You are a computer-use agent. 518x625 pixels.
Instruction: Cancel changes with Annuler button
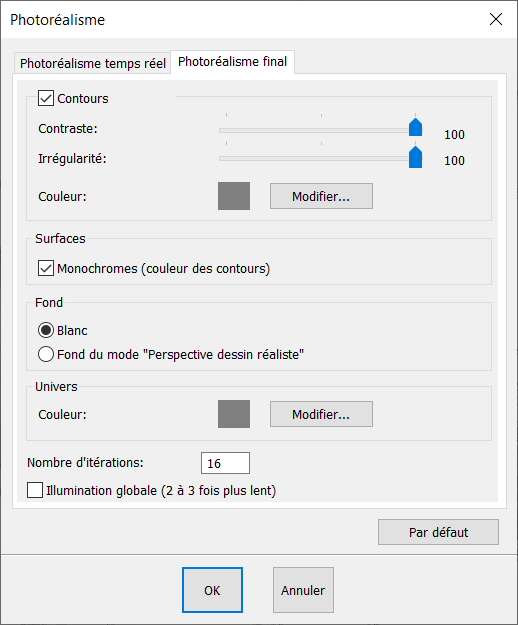(303, 590)
